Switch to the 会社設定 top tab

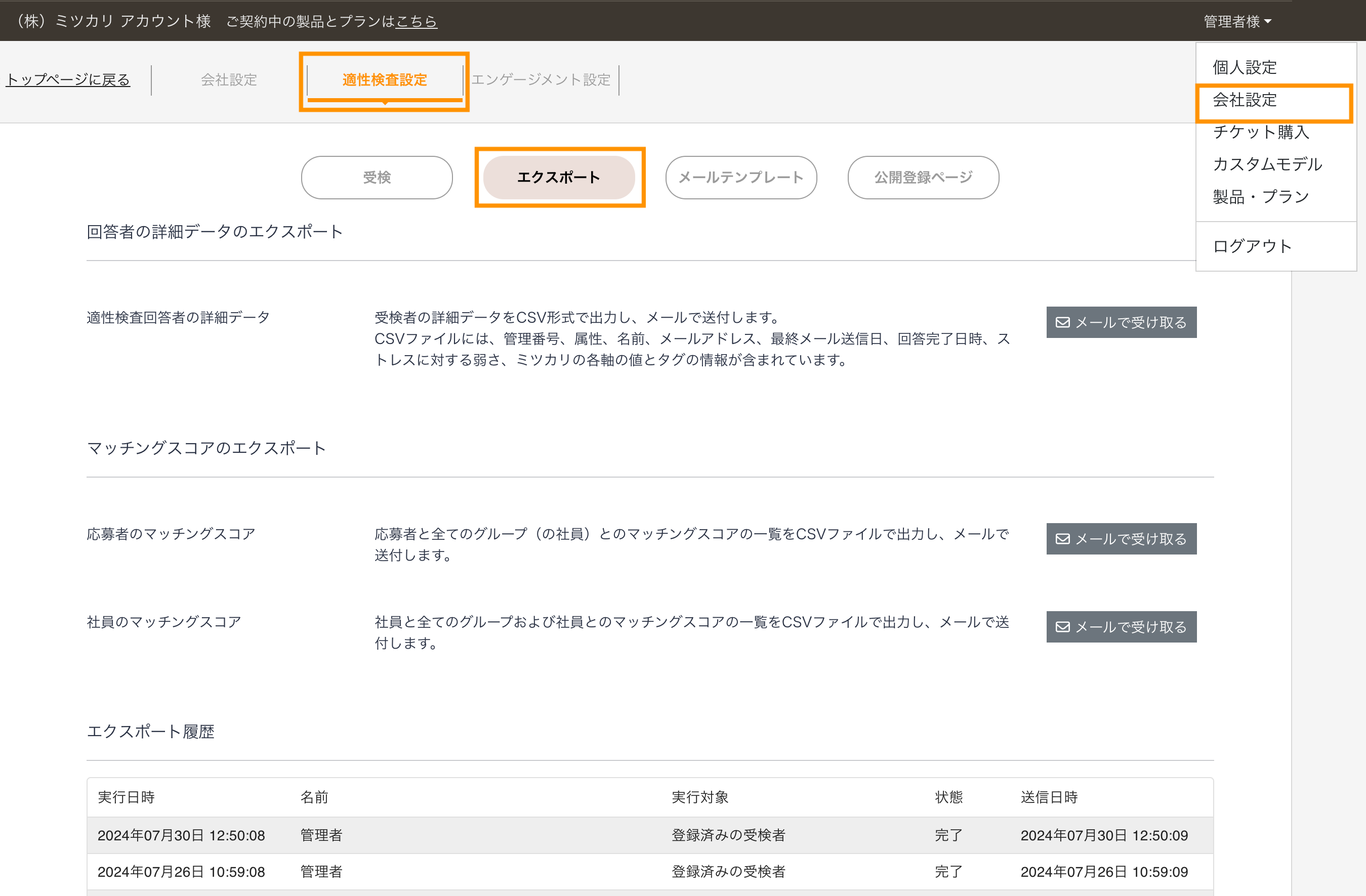pos(228,79)
